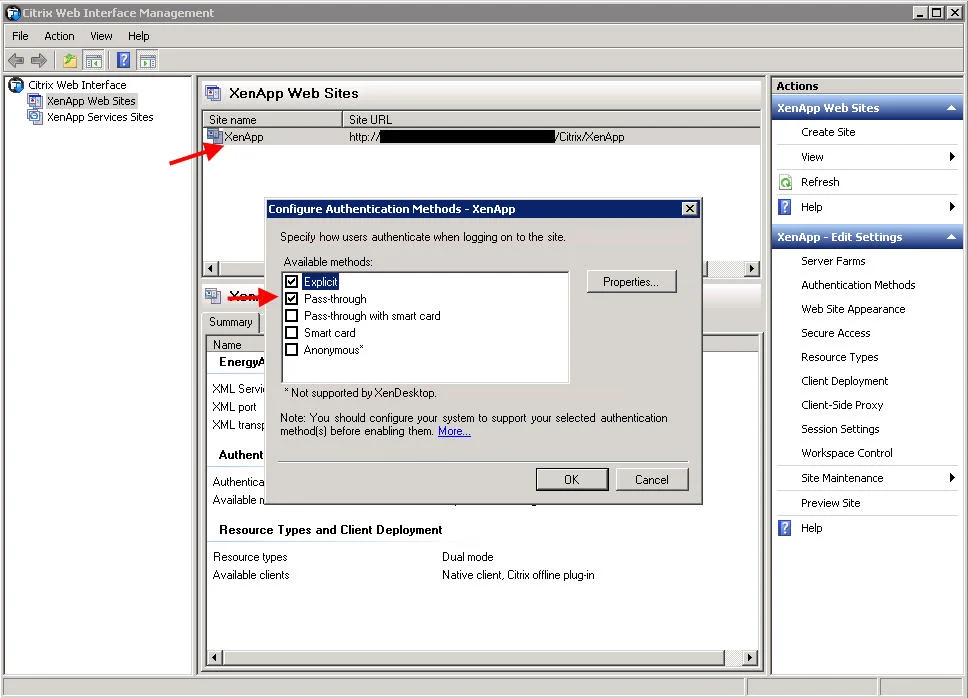Screen dimensions: 968x698
Task: Click the green Refresh icon in Actions
Action: 785,182
